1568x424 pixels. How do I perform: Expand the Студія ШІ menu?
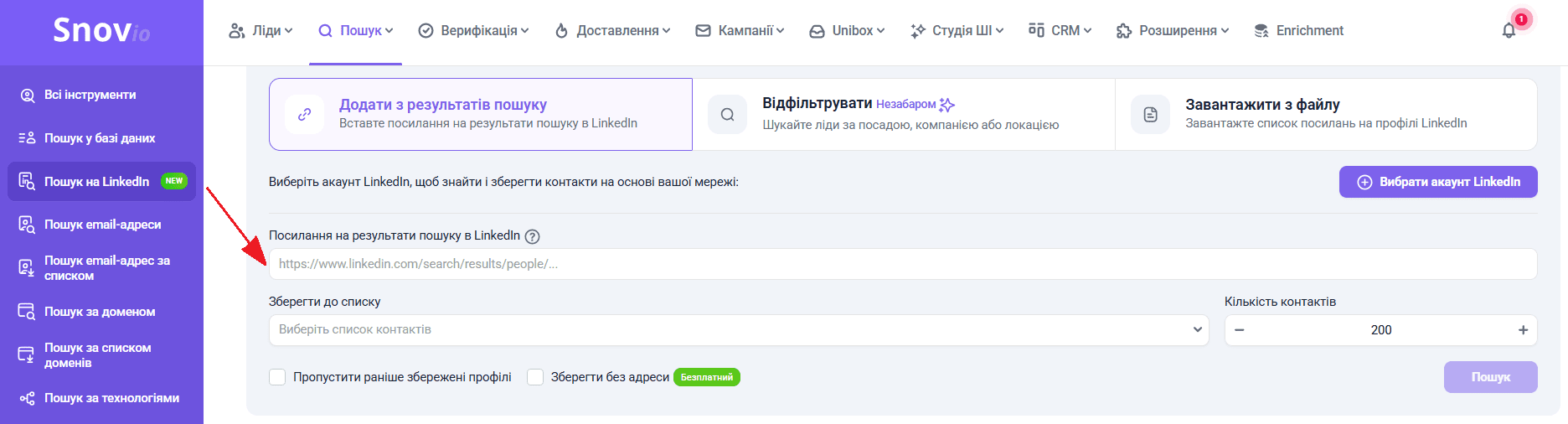[x=957, y=31]
